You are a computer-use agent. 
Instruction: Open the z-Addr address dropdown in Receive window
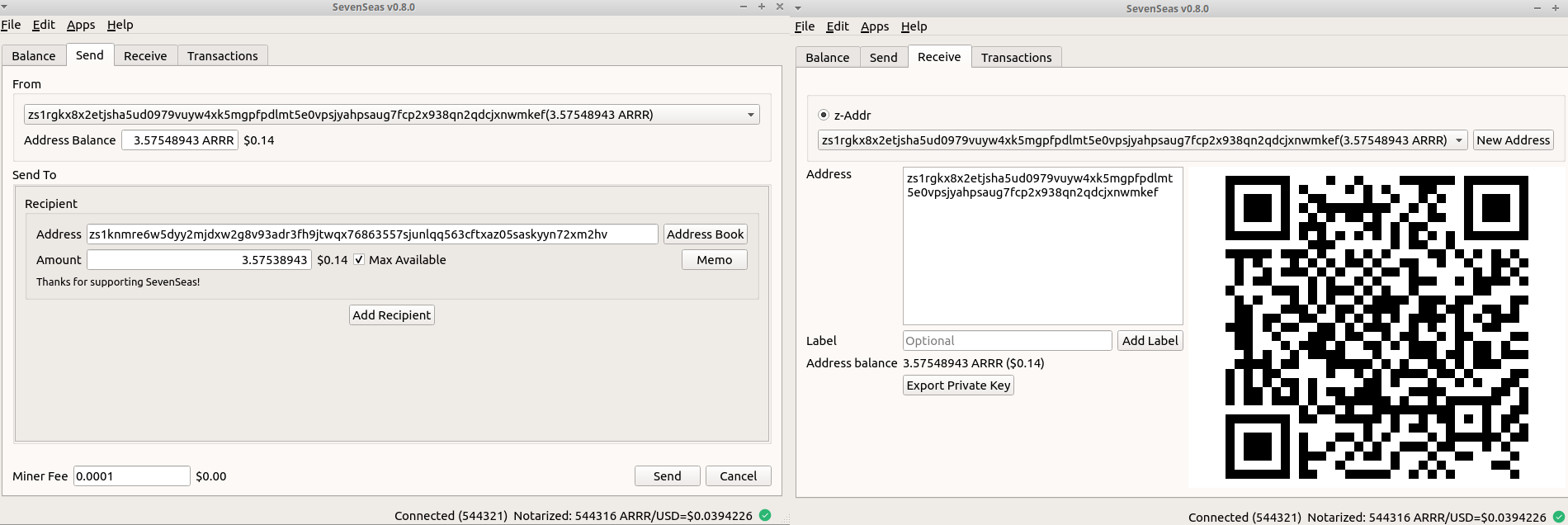point(1142,140)
